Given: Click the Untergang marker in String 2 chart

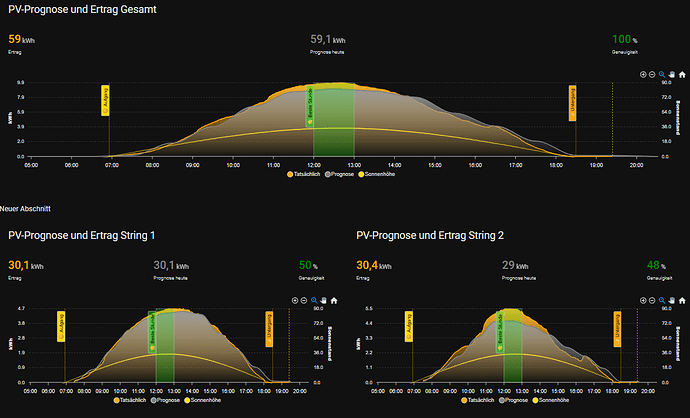Looking at the screenshot, I should coord(617,329).
